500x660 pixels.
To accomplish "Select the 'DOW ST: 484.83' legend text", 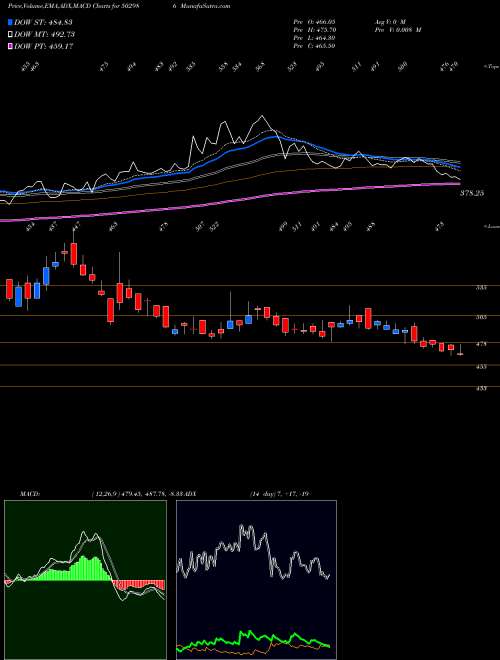I will [44, 22].
